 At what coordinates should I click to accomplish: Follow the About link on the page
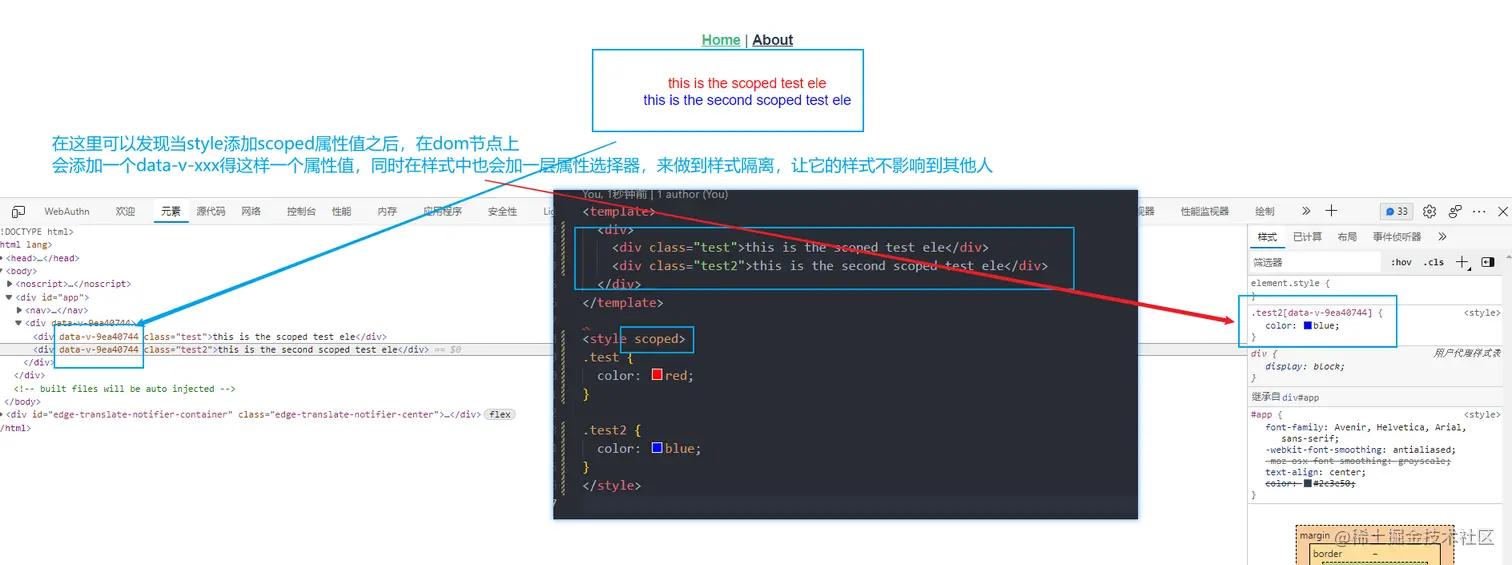tap(772, 40)
